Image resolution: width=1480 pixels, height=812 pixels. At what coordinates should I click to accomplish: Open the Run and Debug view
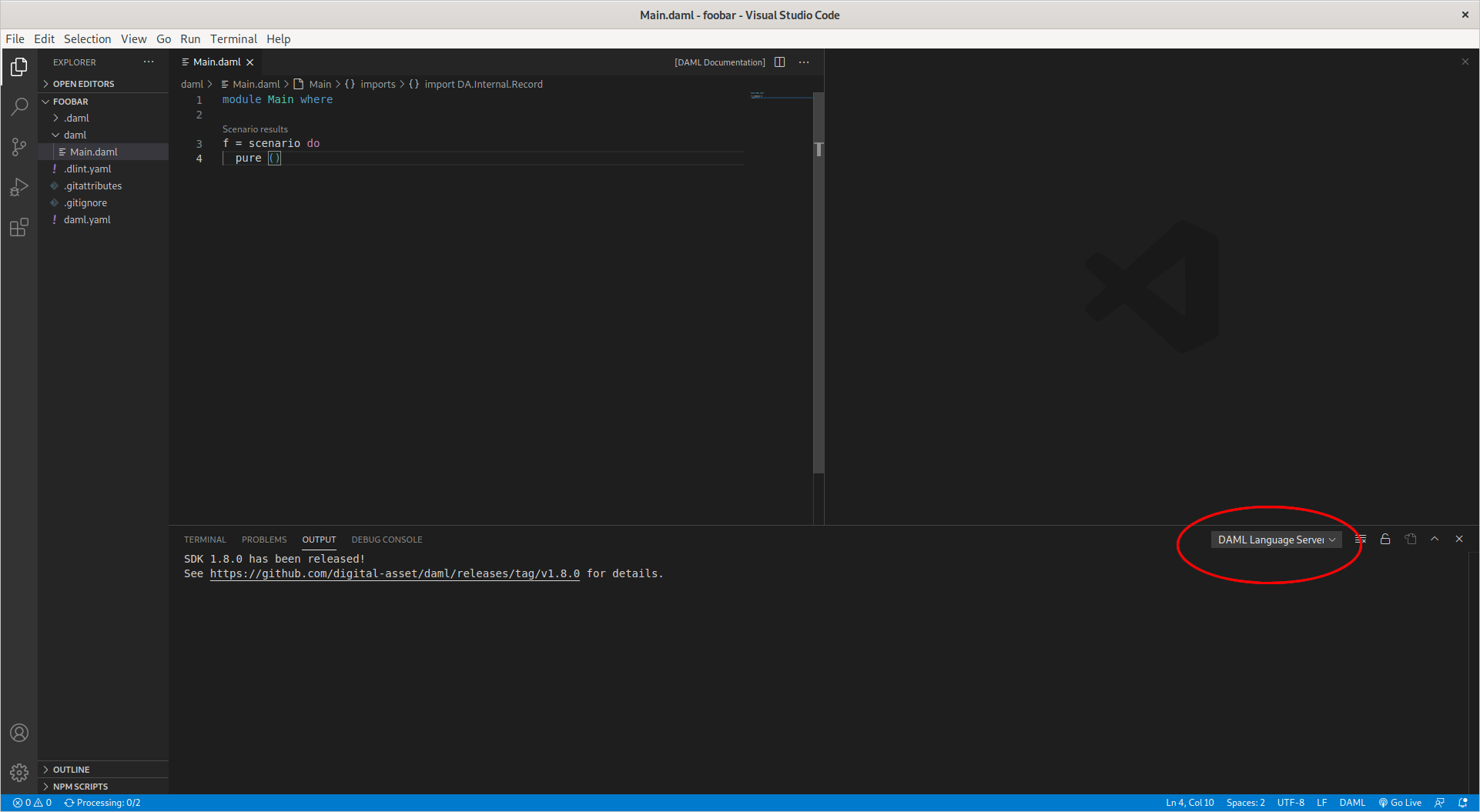(x=19, y=187)
